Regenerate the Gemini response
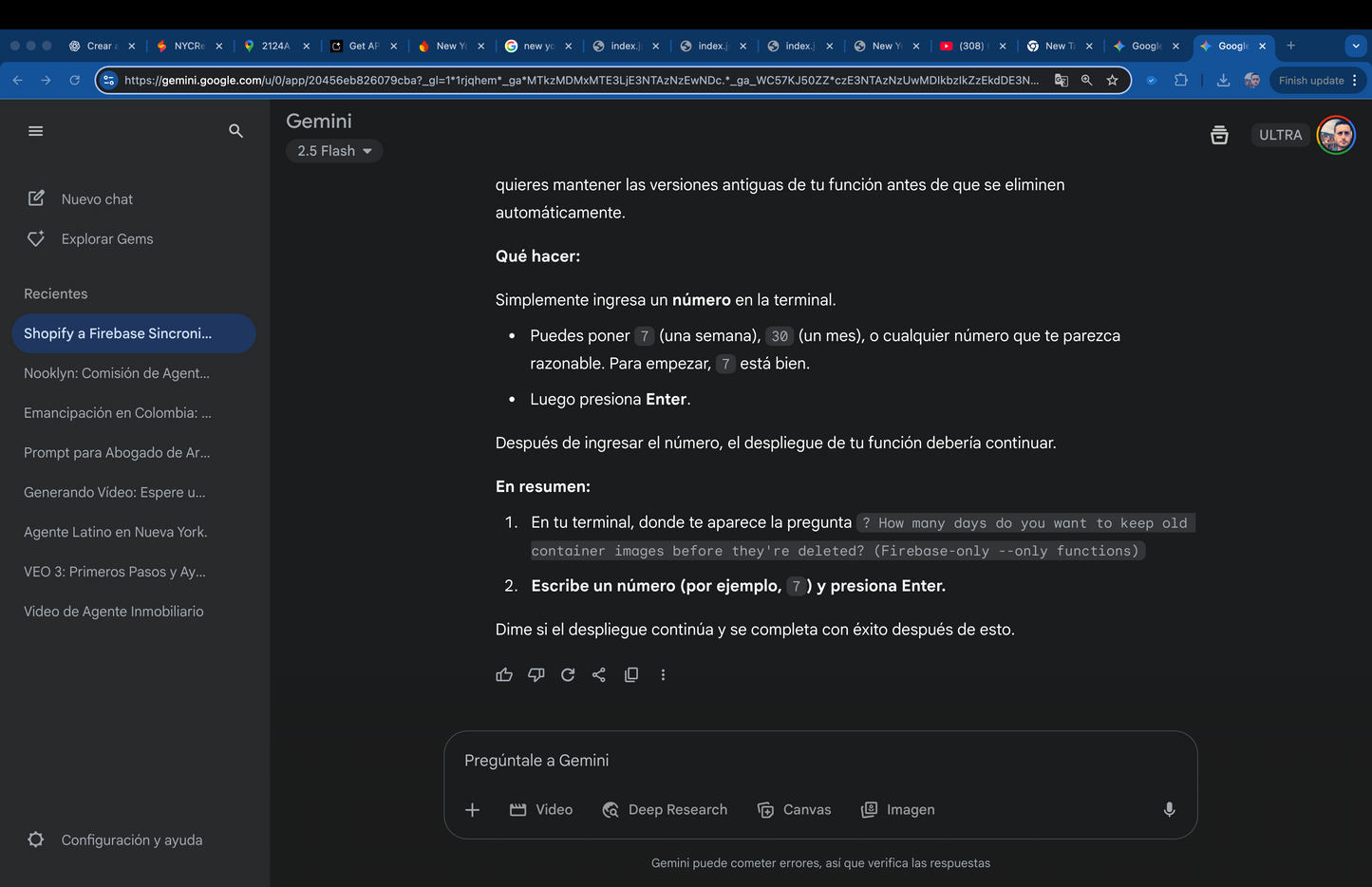The image size is (1372, 887). 568,674
